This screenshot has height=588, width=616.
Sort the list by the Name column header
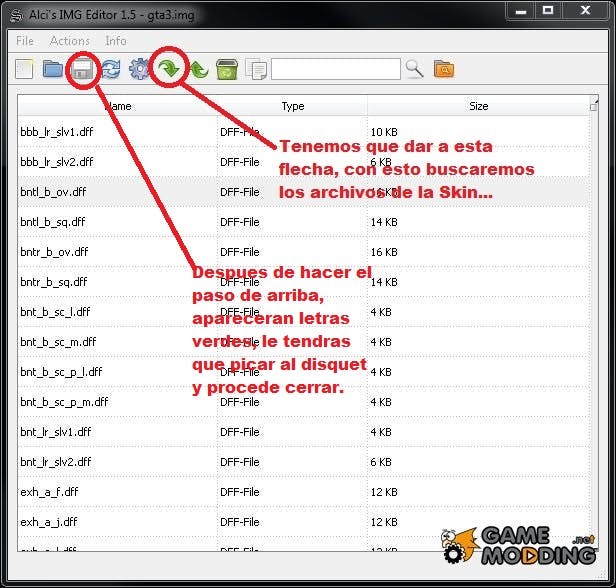[117, 106]
